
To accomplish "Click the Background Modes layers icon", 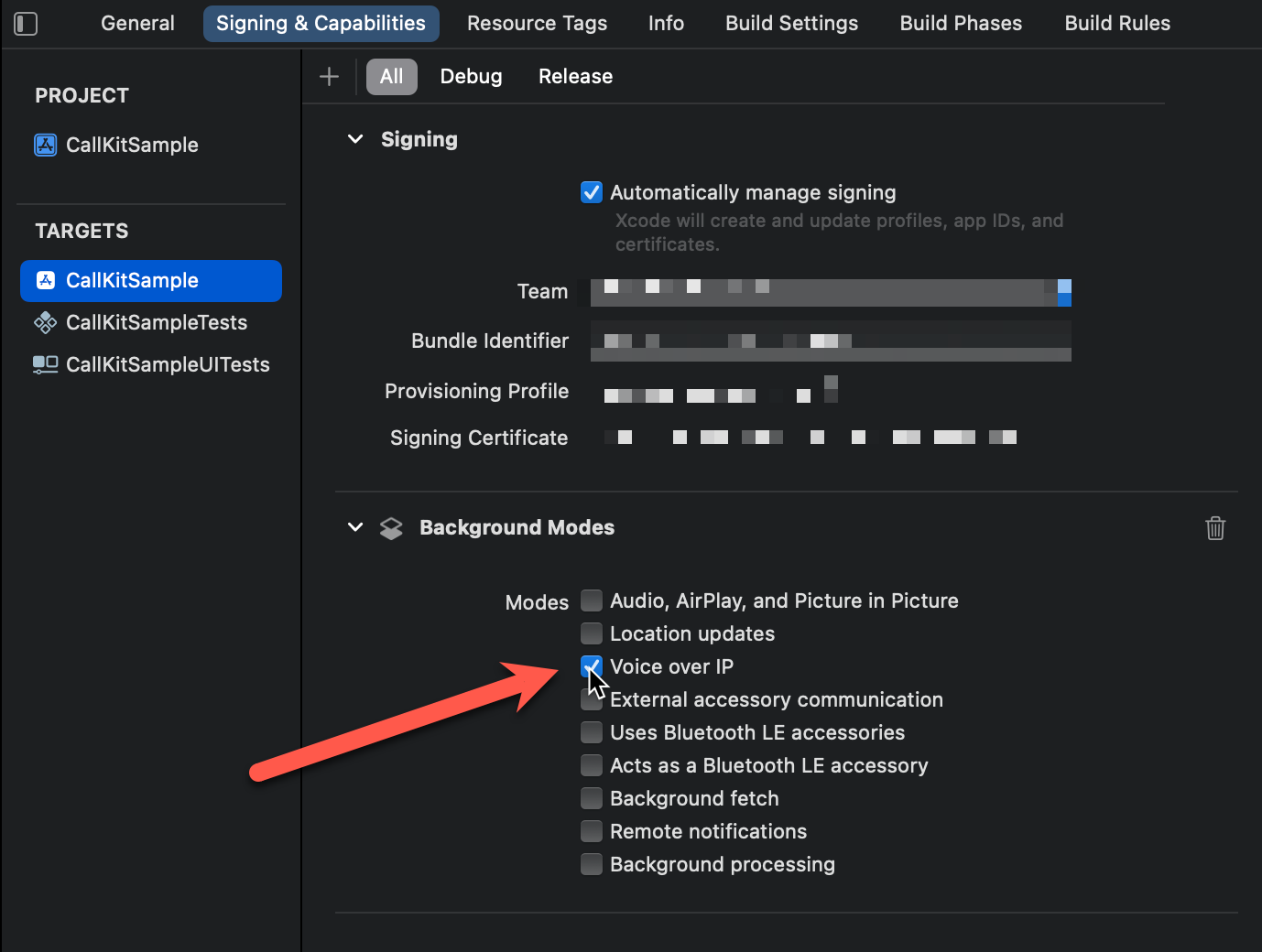I will [391, 528].
